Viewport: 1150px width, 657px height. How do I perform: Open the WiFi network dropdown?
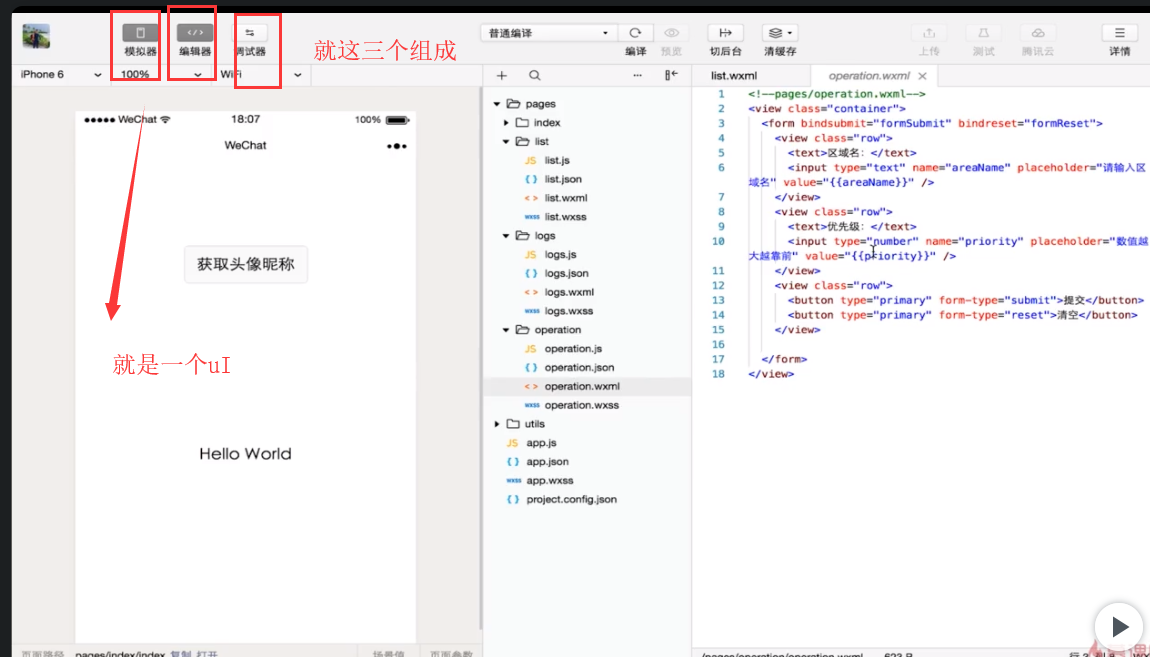261,74
